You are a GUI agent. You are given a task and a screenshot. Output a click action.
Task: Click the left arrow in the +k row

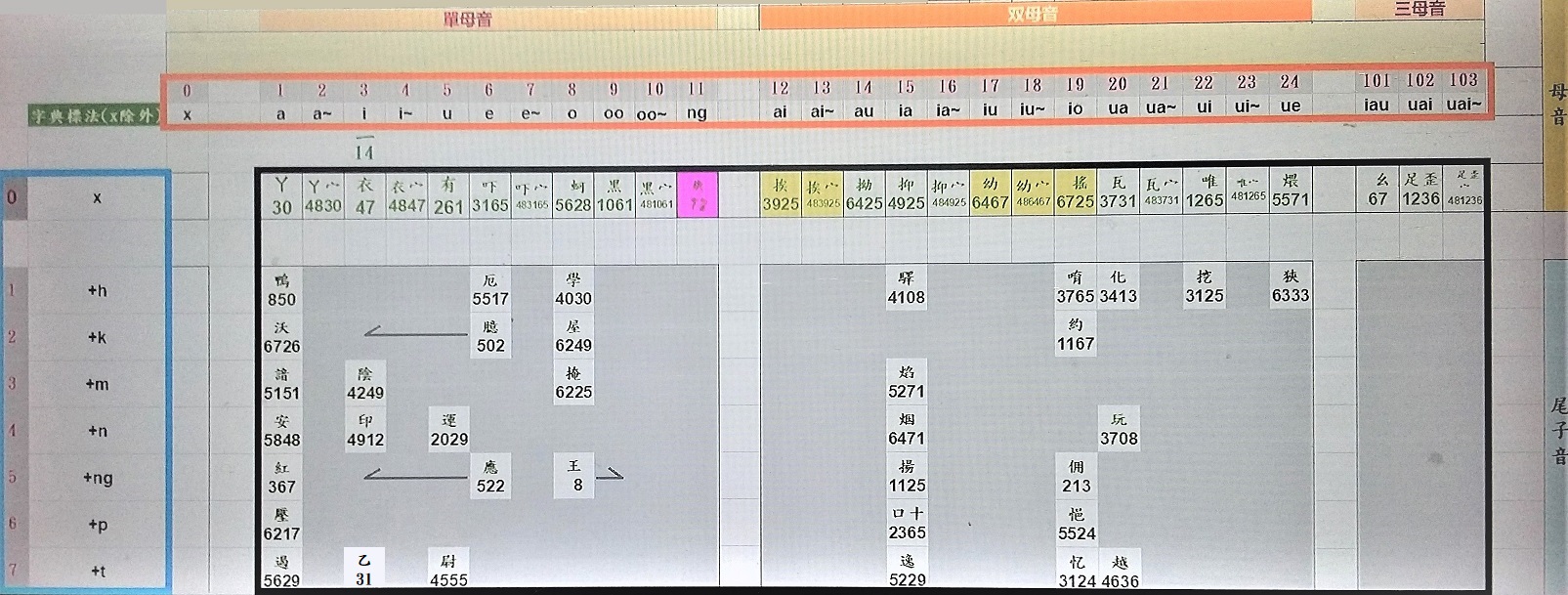coord(415,334)
